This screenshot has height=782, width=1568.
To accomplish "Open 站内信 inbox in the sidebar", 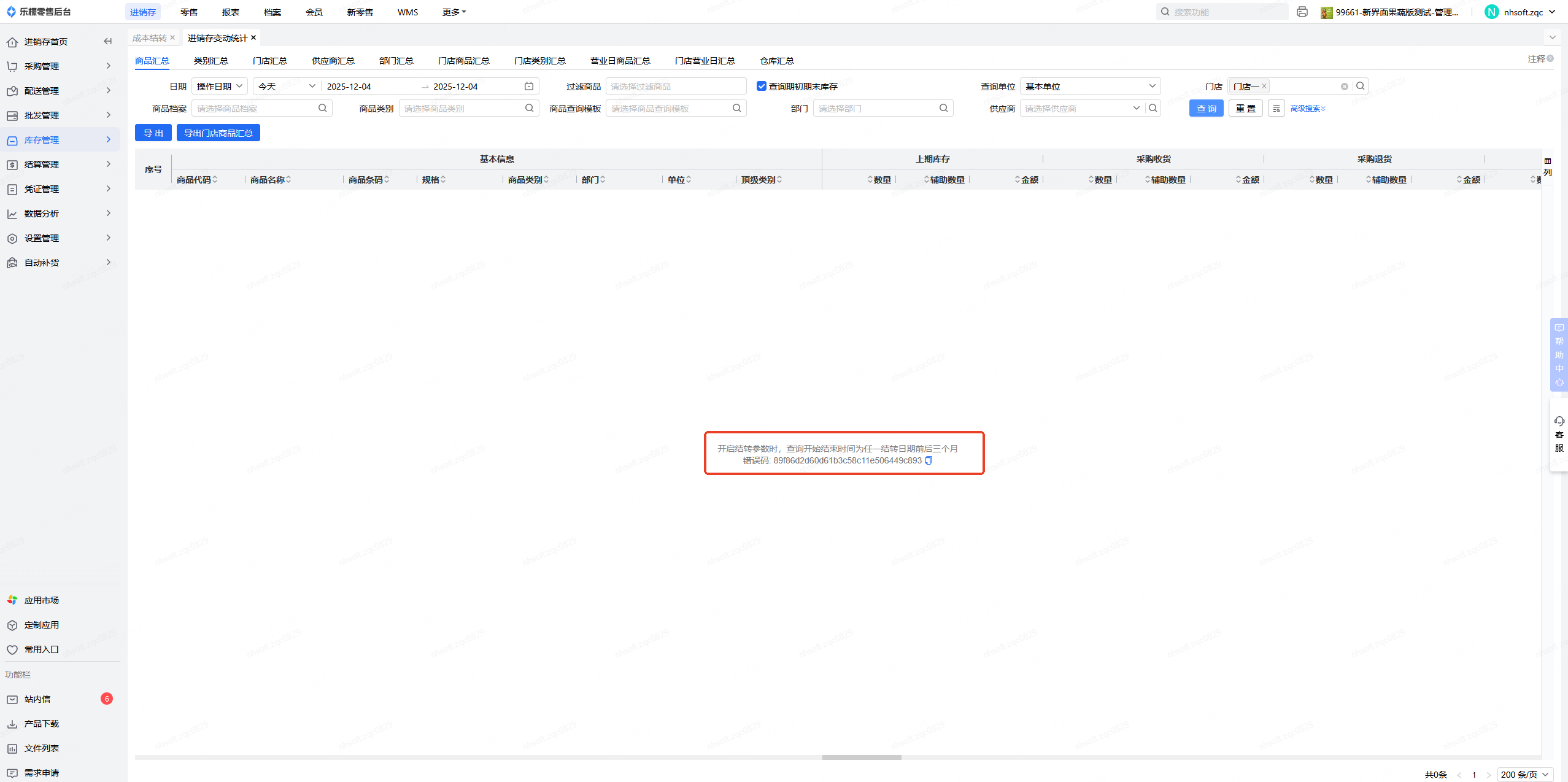I will coord(37,699).
